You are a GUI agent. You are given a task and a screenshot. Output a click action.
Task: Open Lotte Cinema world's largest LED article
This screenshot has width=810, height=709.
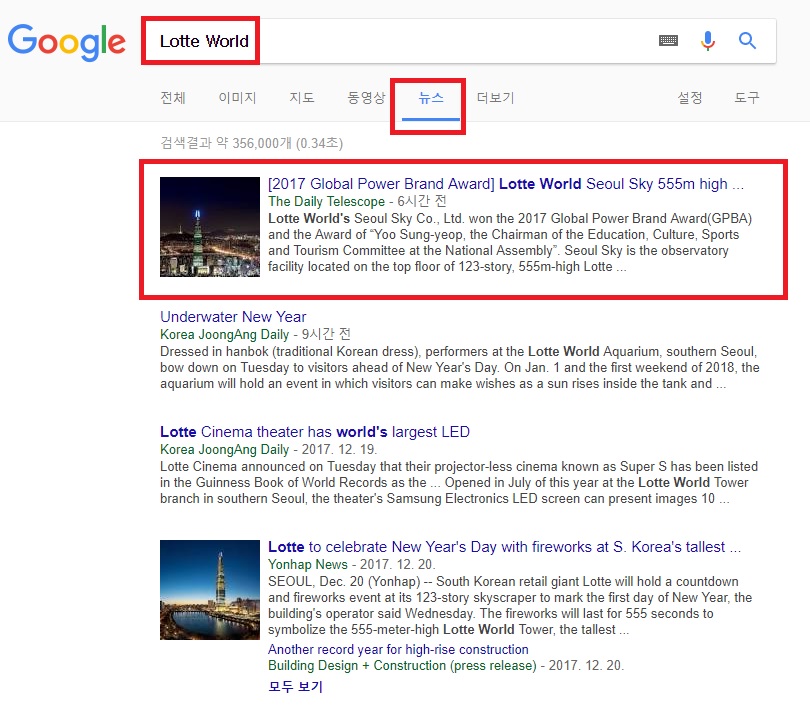[315, 432]
